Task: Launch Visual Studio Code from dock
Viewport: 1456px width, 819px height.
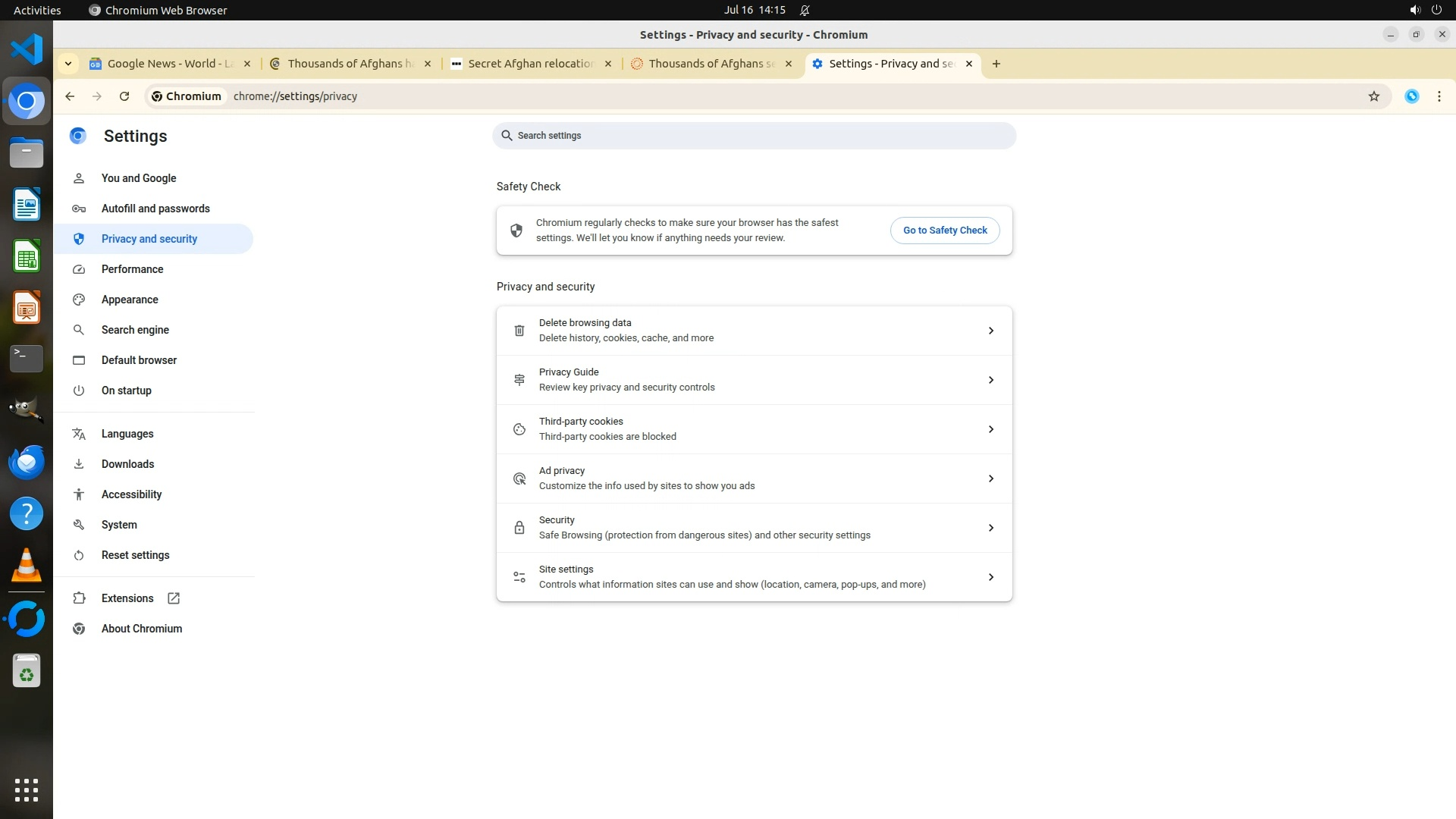Action: [27, 49]
